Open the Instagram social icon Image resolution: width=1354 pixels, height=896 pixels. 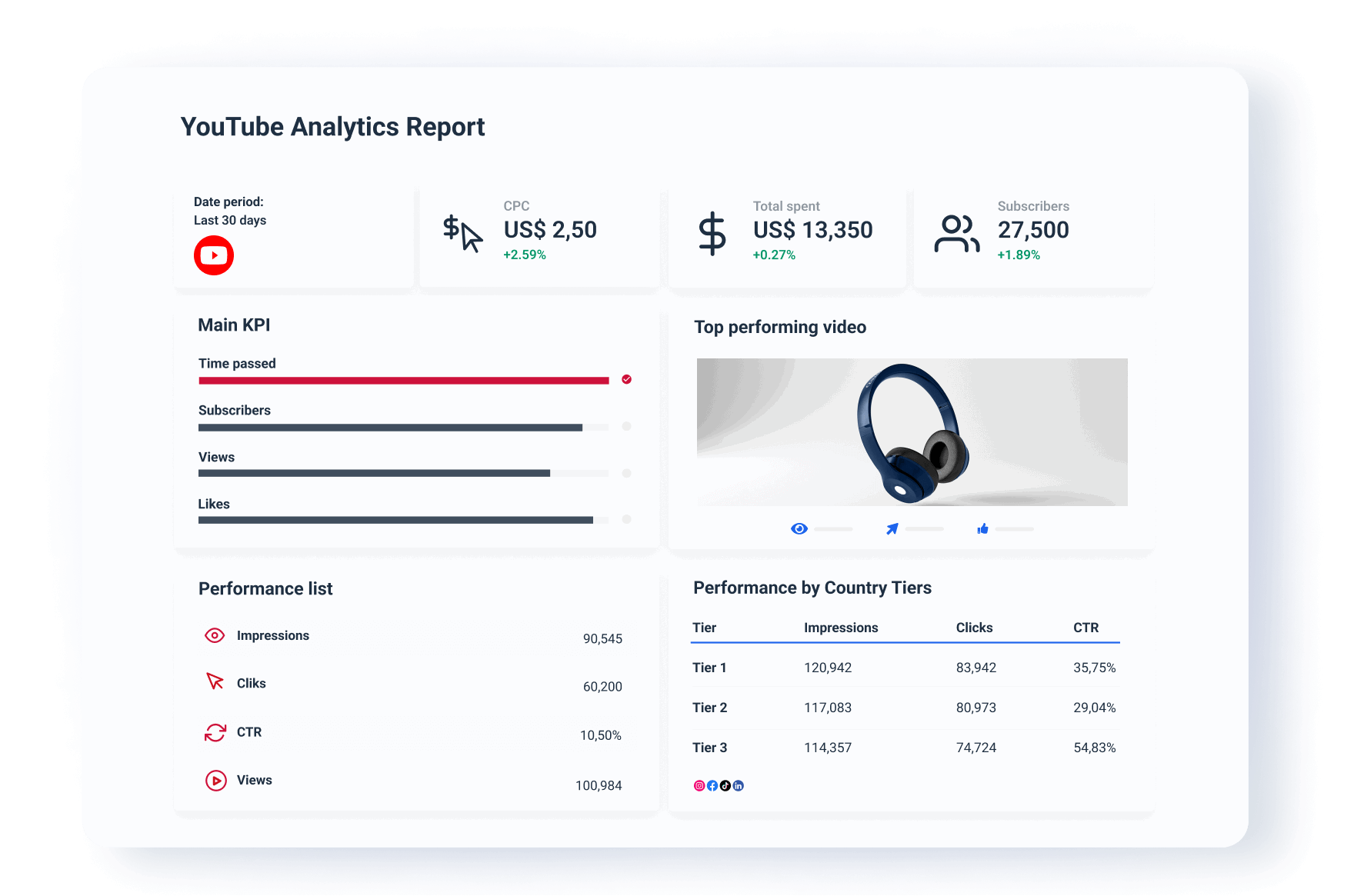699,785
